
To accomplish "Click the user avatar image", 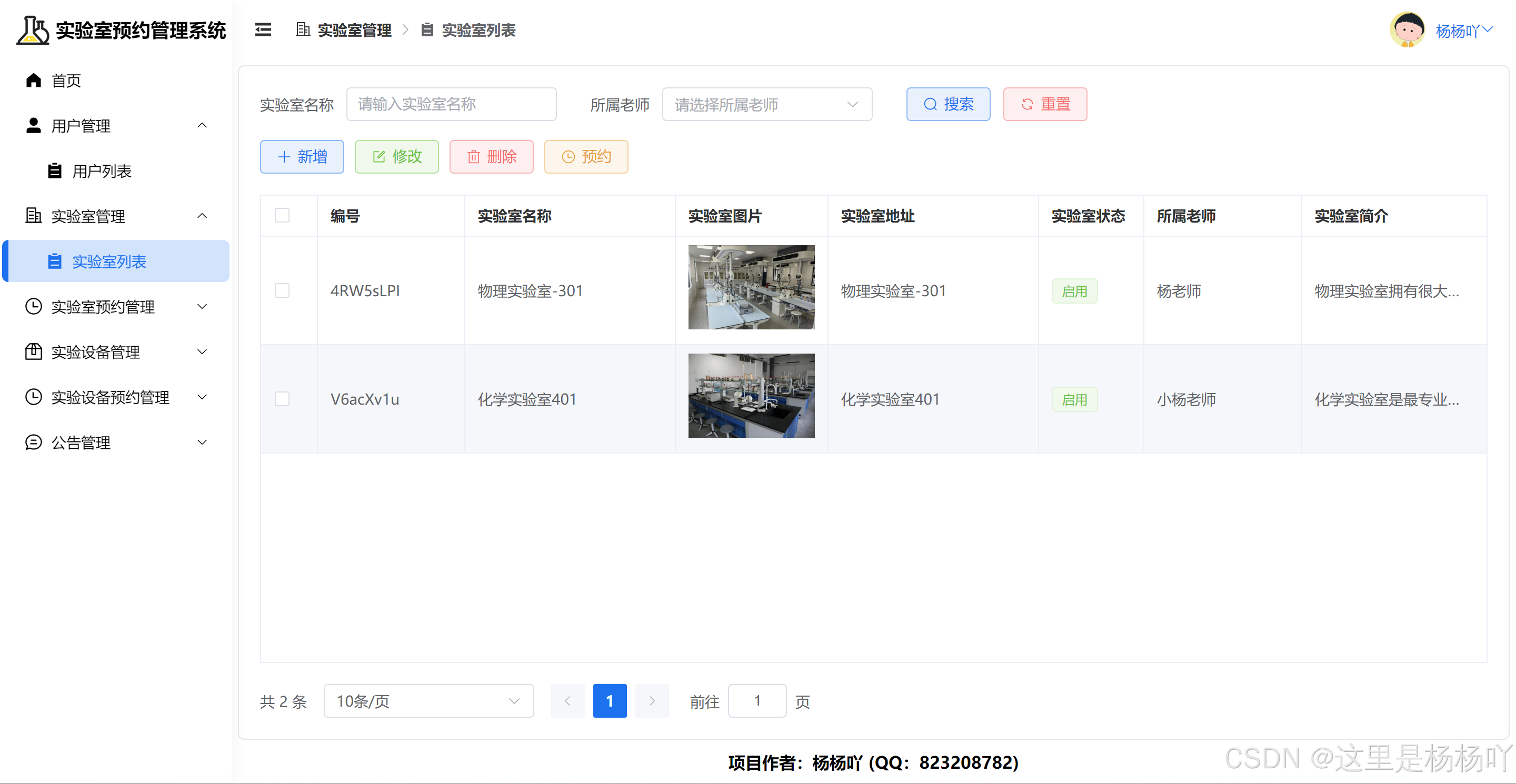I will [x=1407, y=29].
